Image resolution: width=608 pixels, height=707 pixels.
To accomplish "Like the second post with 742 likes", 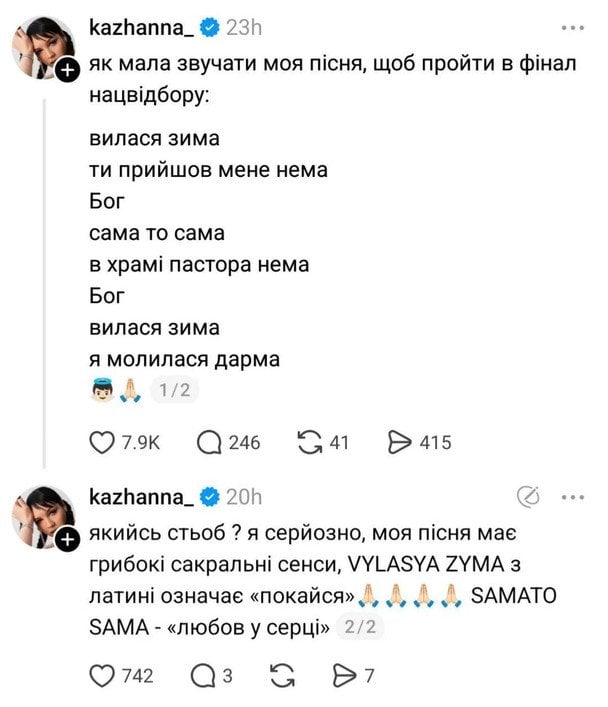I will coord(104,677).
